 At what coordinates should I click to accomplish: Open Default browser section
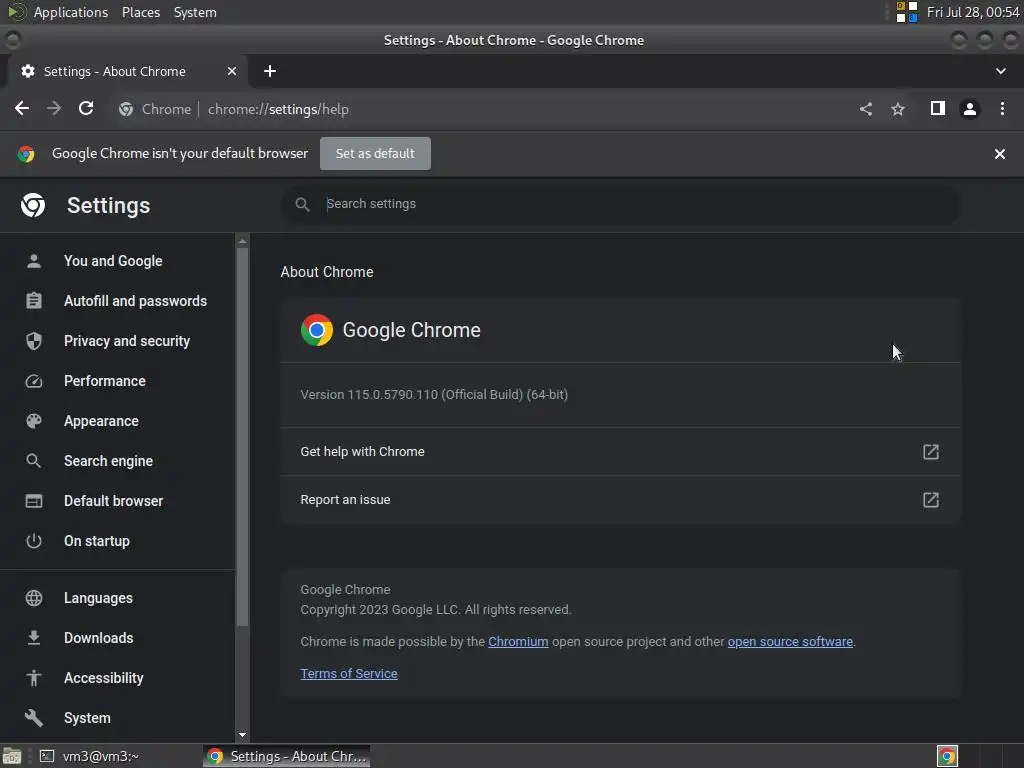pos(114,501)
